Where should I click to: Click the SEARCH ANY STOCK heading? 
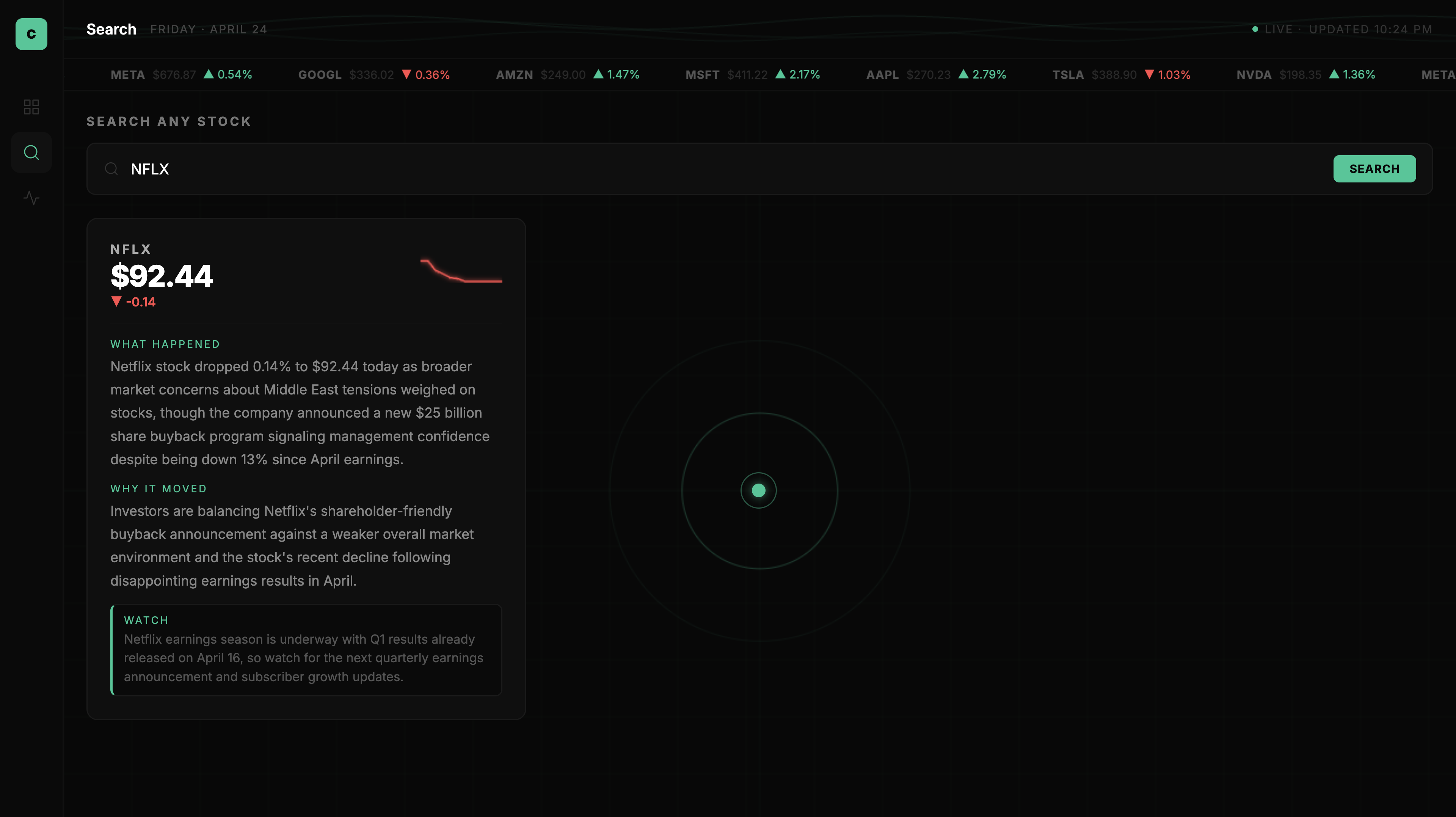169,121
